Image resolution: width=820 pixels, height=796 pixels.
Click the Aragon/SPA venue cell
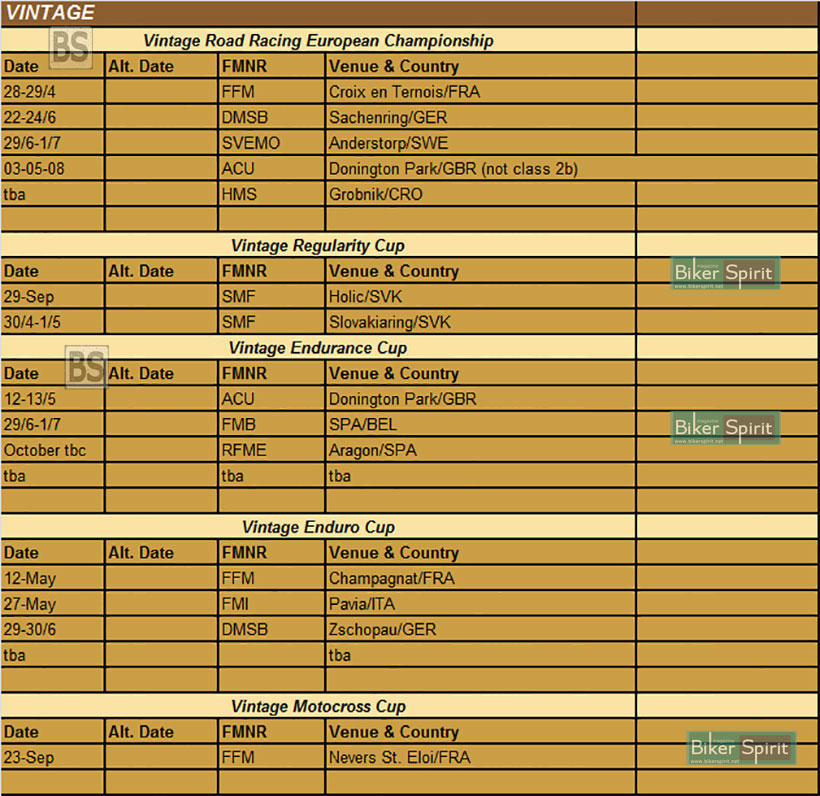(373, 450)
